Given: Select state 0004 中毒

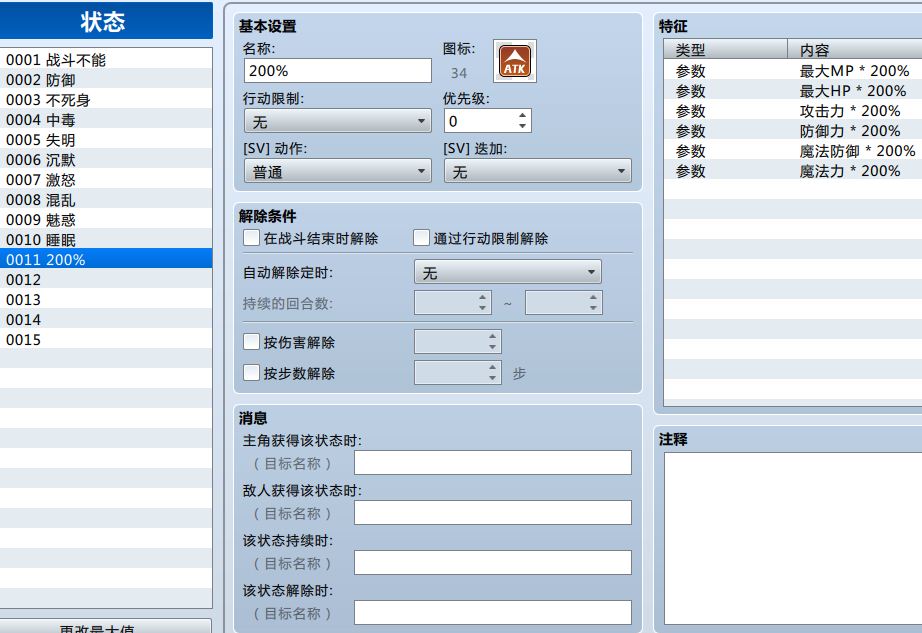Looking at the screenshot, I should click(106, 119).
